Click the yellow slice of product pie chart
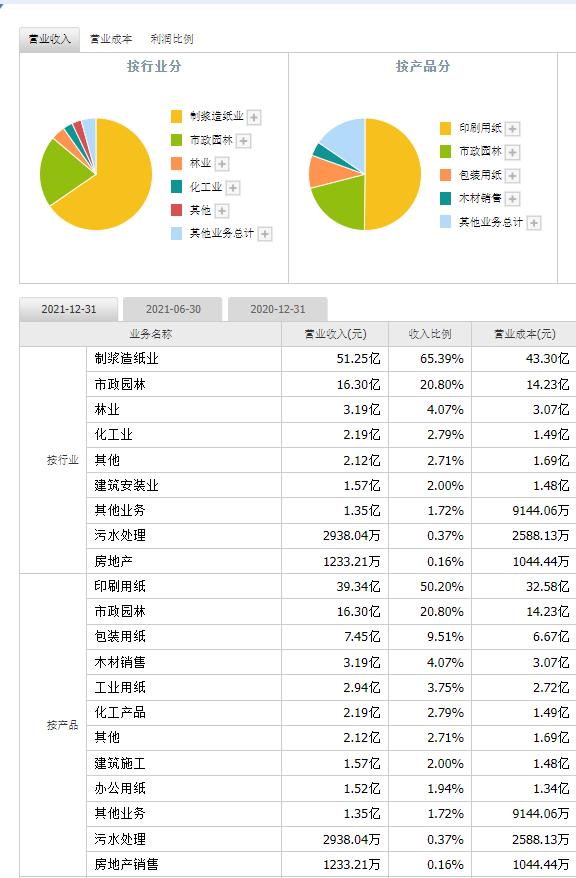The height and width of the screenshot is (878, 576). click(x=392, y=174)
